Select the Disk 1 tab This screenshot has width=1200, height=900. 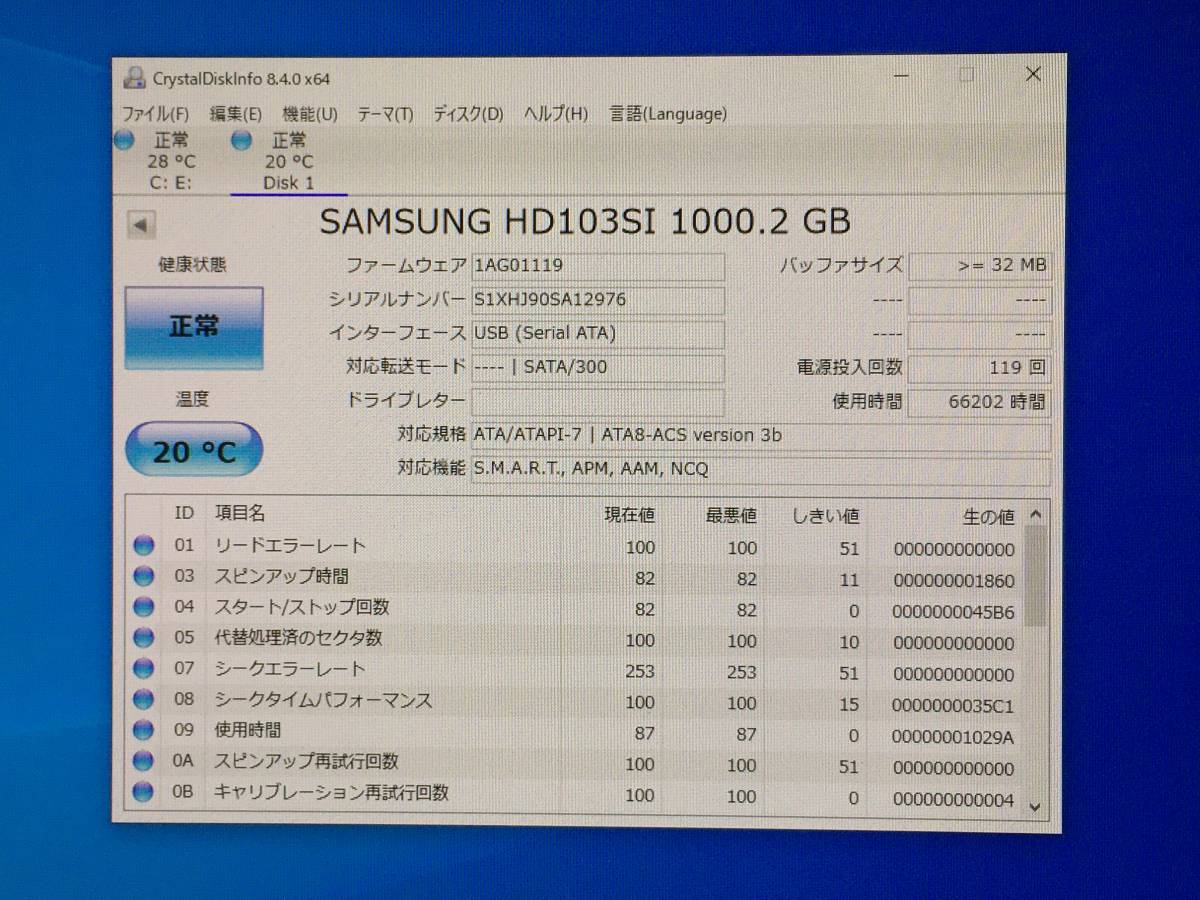click(x=289, y=162)
